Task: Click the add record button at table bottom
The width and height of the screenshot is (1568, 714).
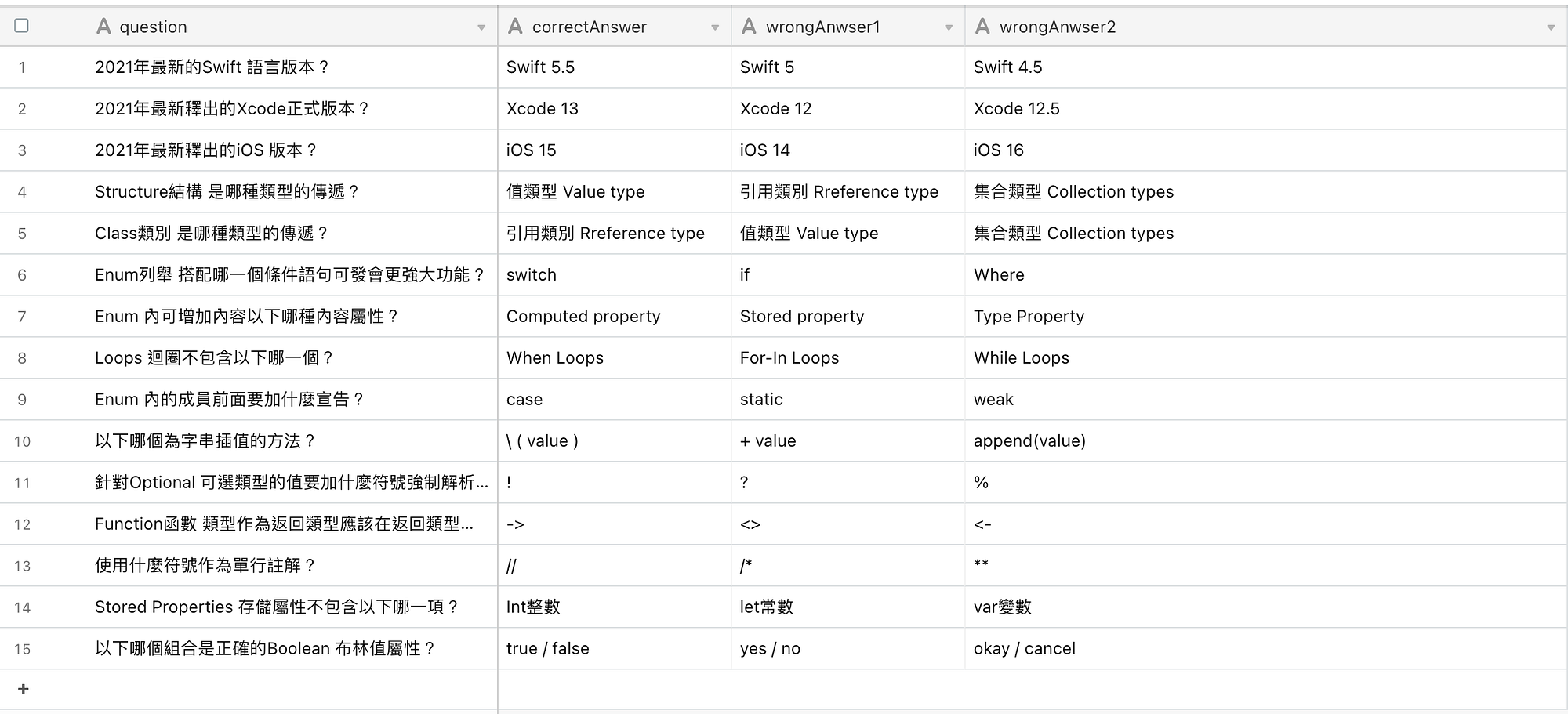Action: coord(23,689)
